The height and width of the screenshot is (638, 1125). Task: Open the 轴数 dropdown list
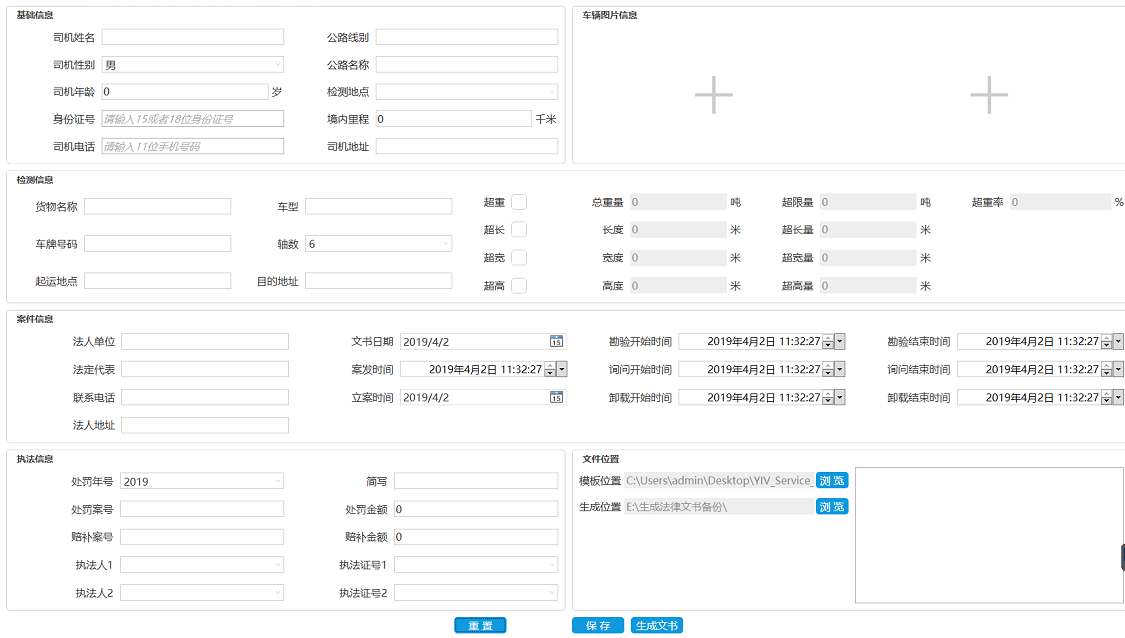point(445,244)
